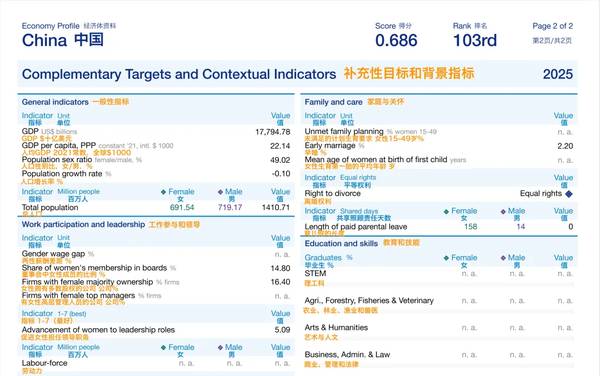Click the Page 2 of 2 indicator
This screenshot has width=600, height=376.
point(553,26)
